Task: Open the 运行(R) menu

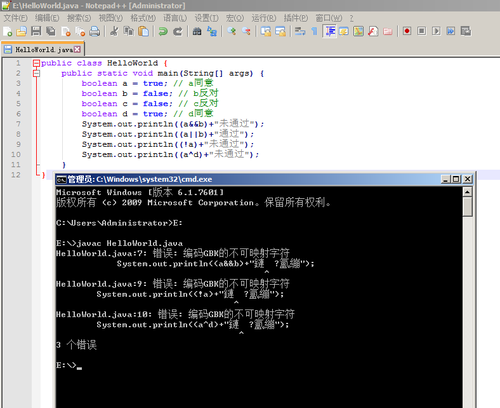Action: pyautogui.click(x=264, y=18)
